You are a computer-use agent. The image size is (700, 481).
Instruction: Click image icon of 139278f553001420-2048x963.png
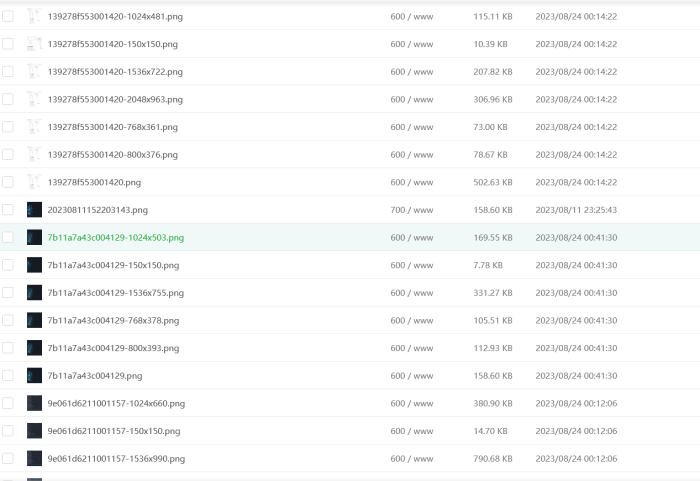[x=34, y=100]
